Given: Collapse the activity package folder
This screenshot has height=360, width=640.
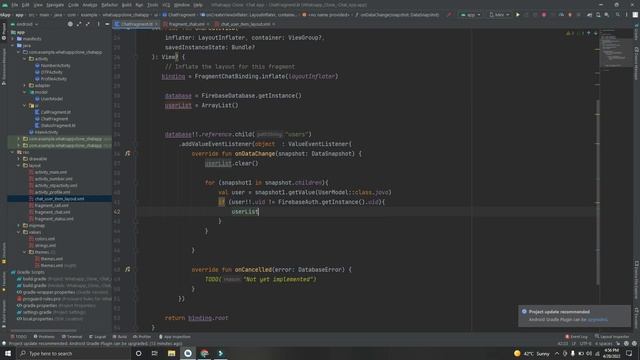Looking at the screenshot, I should 25,59.
